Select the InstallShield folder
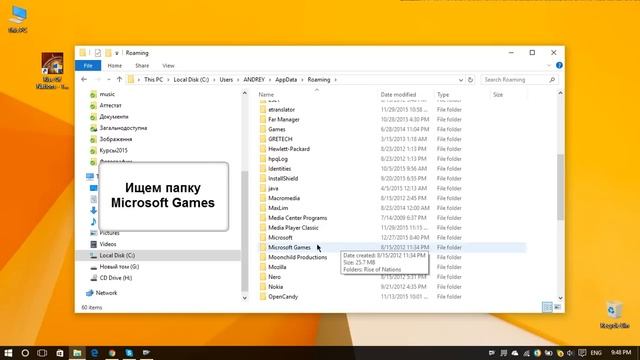Screen dimensions: 640x360 [x=283, y=178]
